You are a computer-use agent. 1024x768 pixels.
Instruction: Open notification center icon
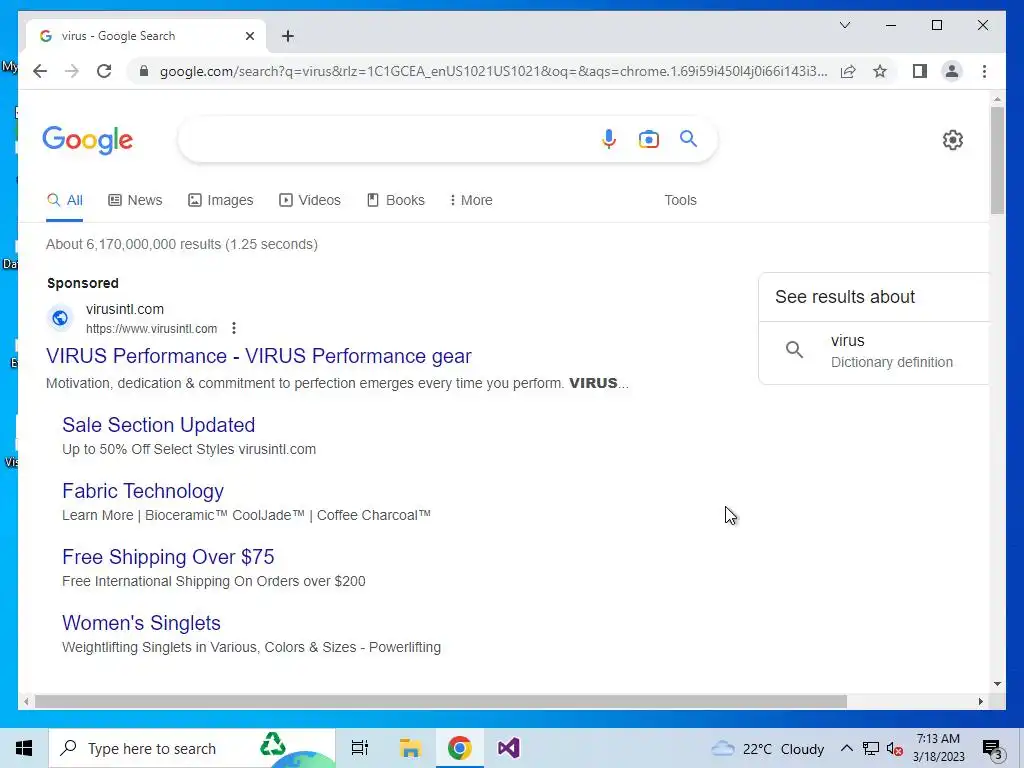click(x=992, y=748)
